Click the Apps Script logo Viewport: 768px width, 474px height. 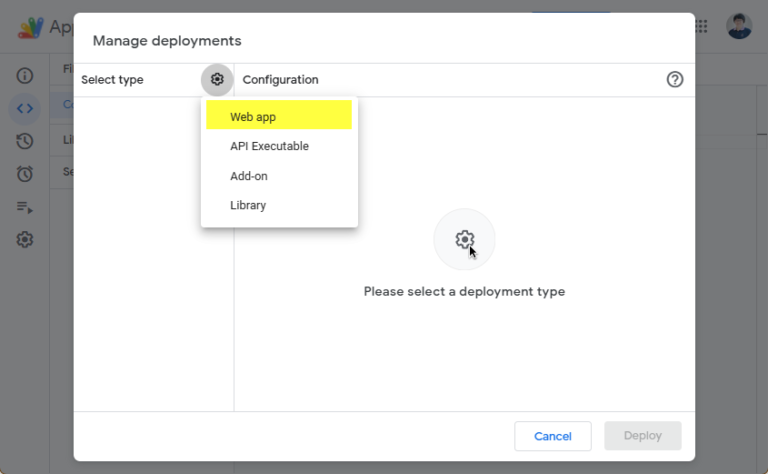click(x=31, y=28)
